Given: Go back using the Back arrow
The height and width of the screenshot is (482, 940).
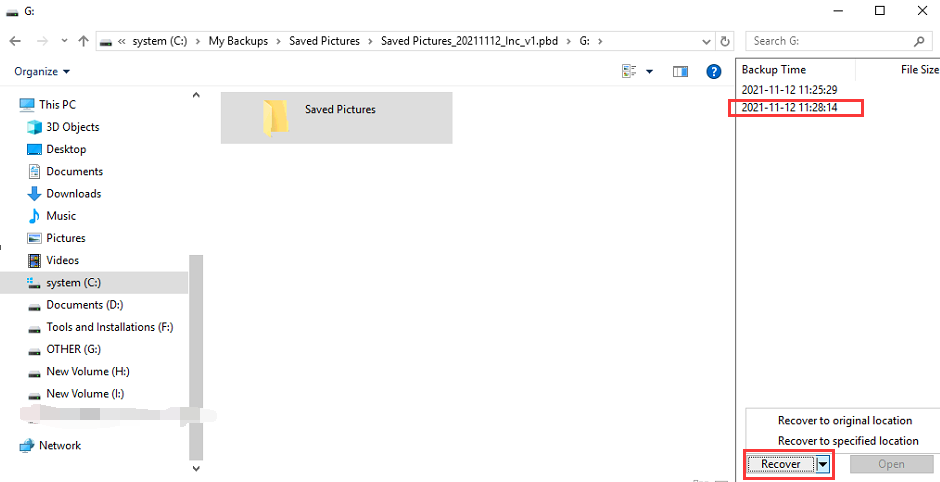Looking at the screenshot, I should [16, 41].
